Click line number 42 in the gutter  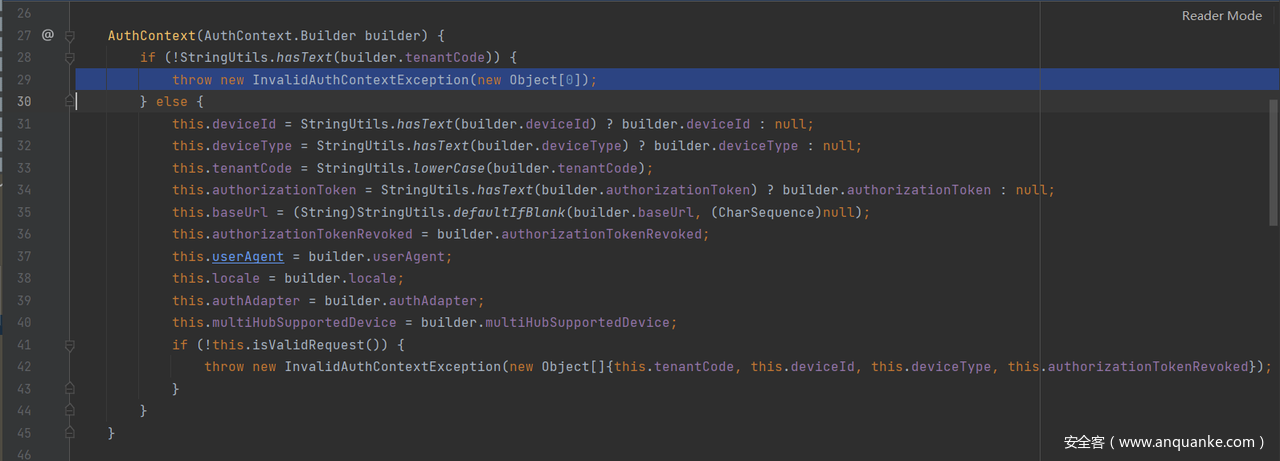24,366
